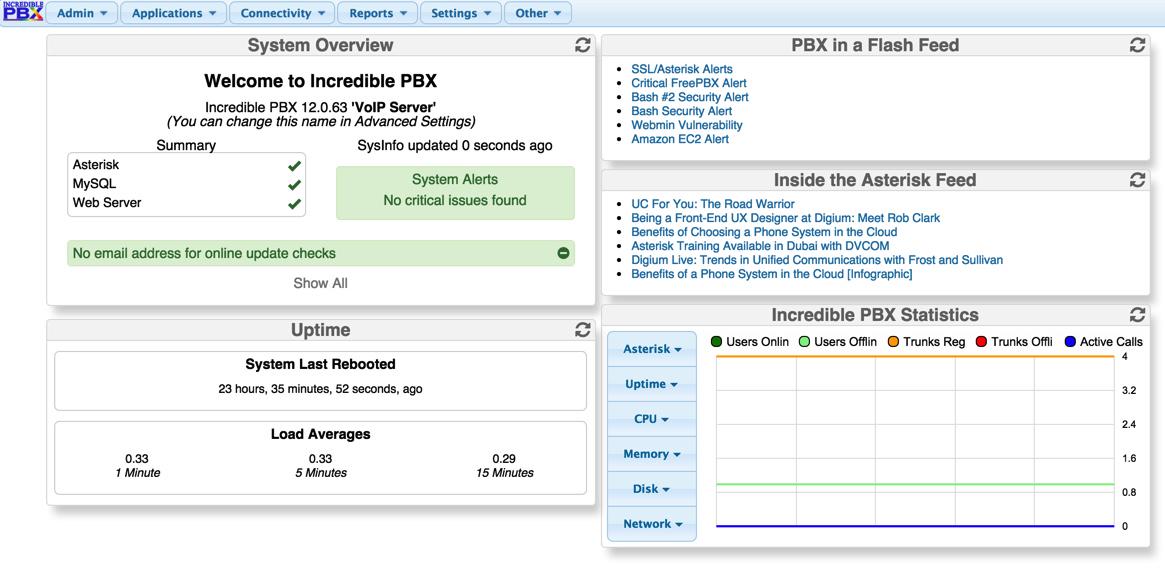Click the 'VoIP Server' version text

[320, 107]
